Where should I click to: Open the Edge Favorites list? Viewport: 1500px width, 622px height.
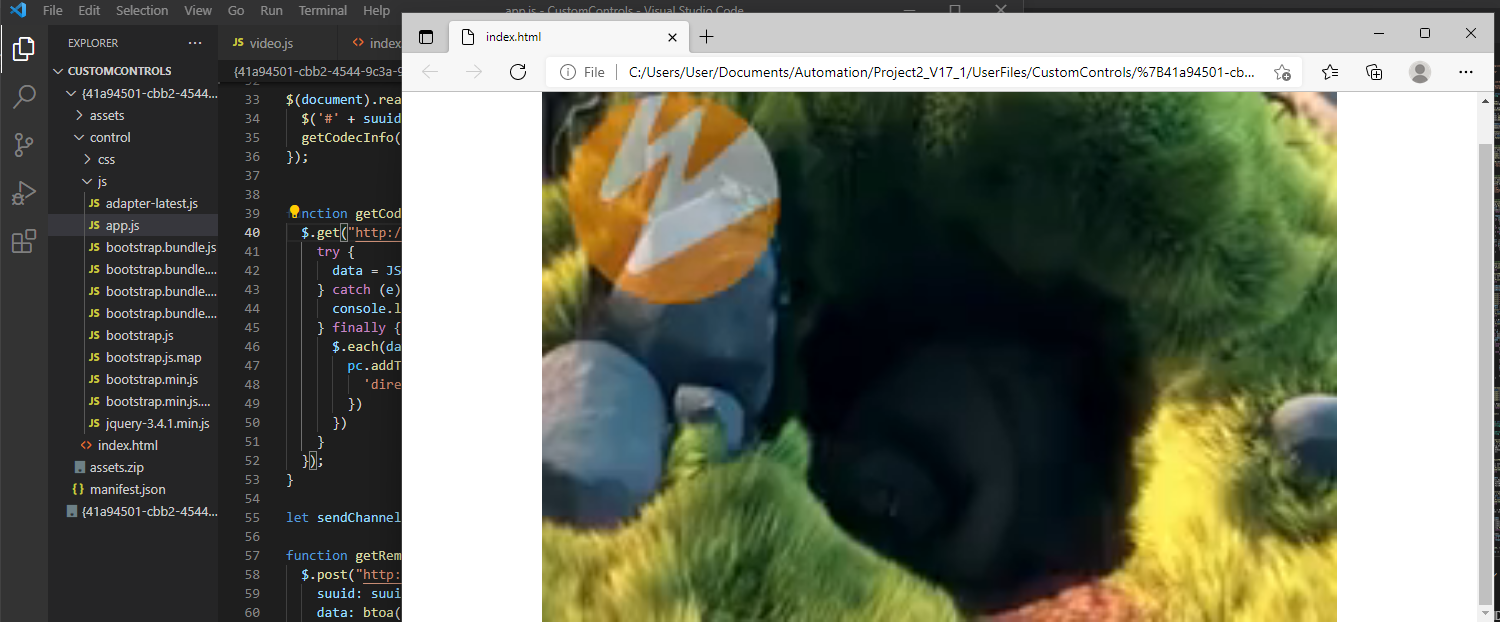click(1330, 72)
